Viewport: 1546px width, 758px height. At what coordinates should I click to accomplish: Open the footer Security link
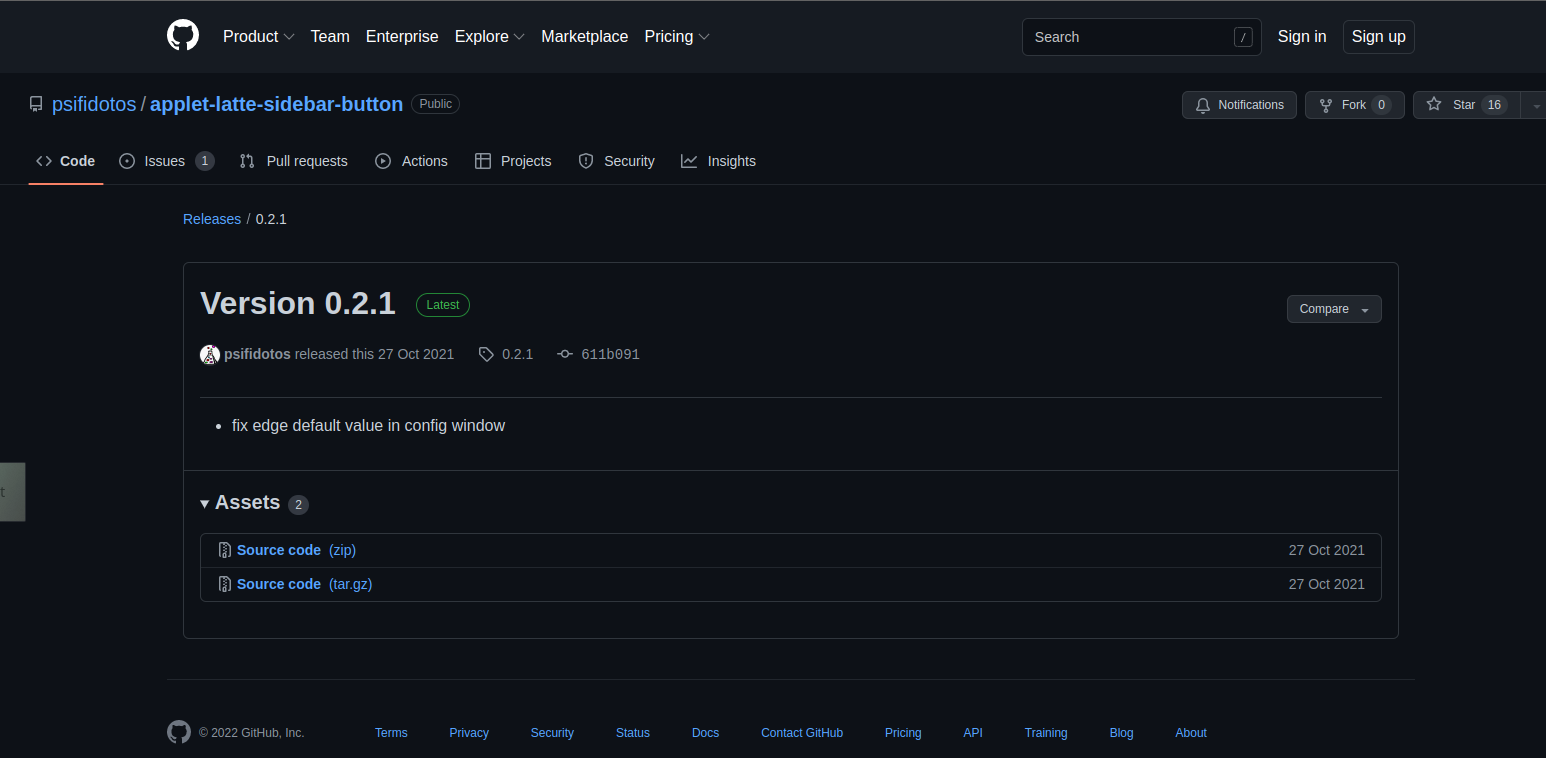[x=552, y=733]
